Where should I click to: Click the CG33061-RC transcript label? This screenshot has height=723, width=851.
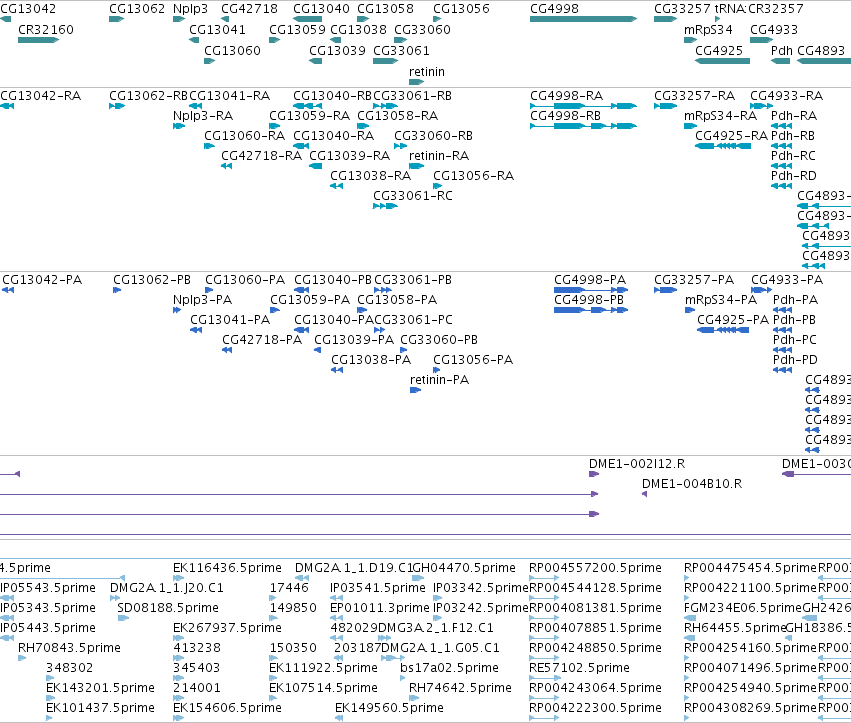(413, 196)
